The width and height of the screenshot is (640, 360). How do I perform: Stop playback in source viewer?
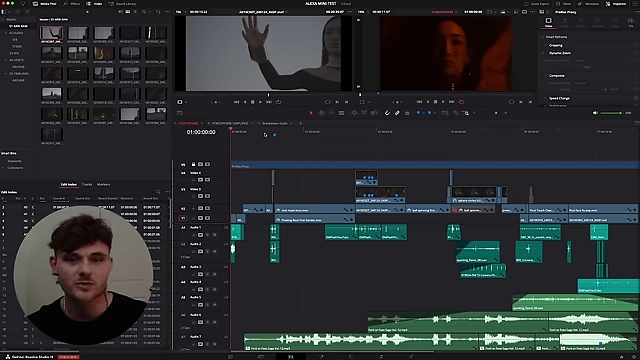[253, 102]
